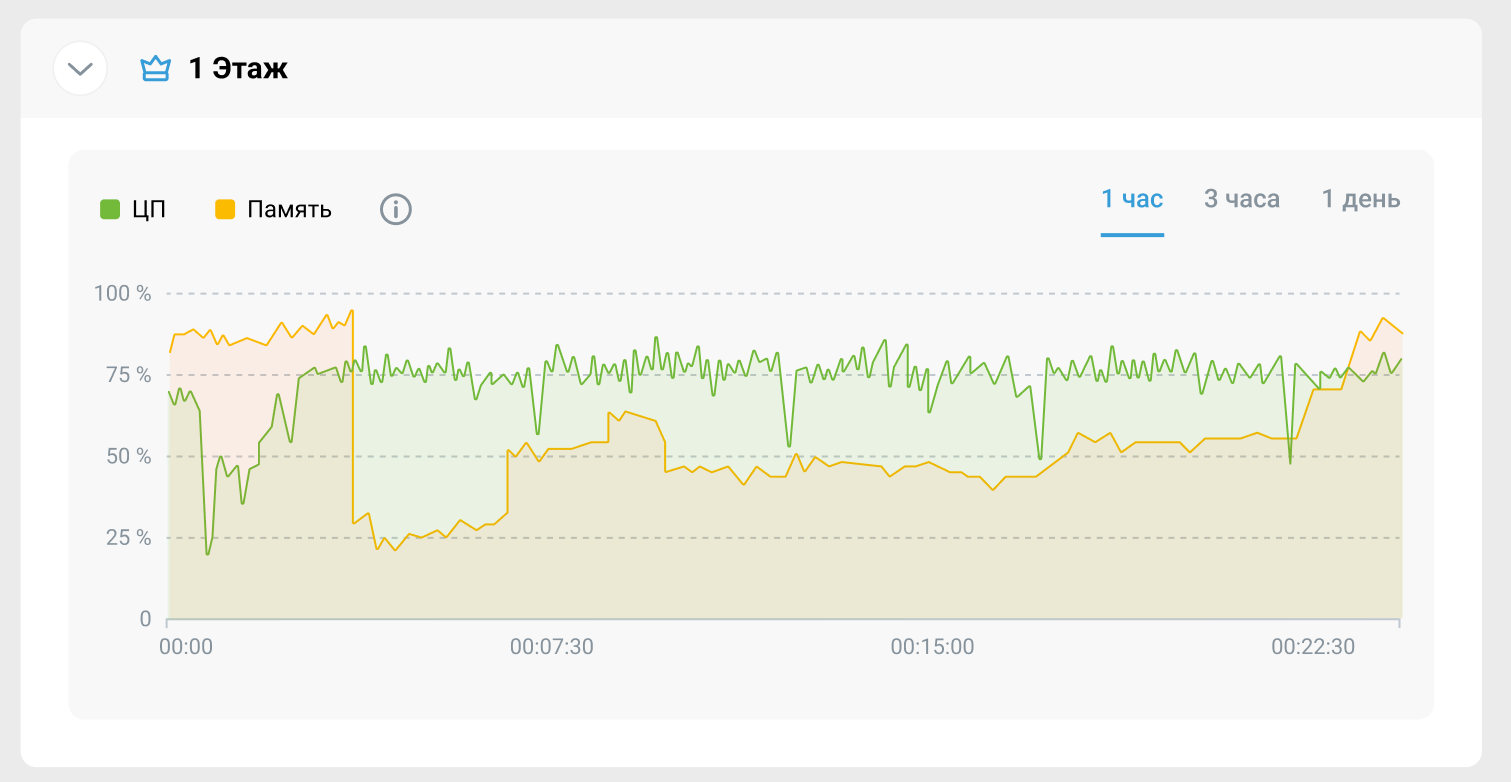Toggle the yellow Память legend swatch
Image resolution: width=1511 pixels, height=782 pixels.
pyautogui.click(x=225, y=210)
